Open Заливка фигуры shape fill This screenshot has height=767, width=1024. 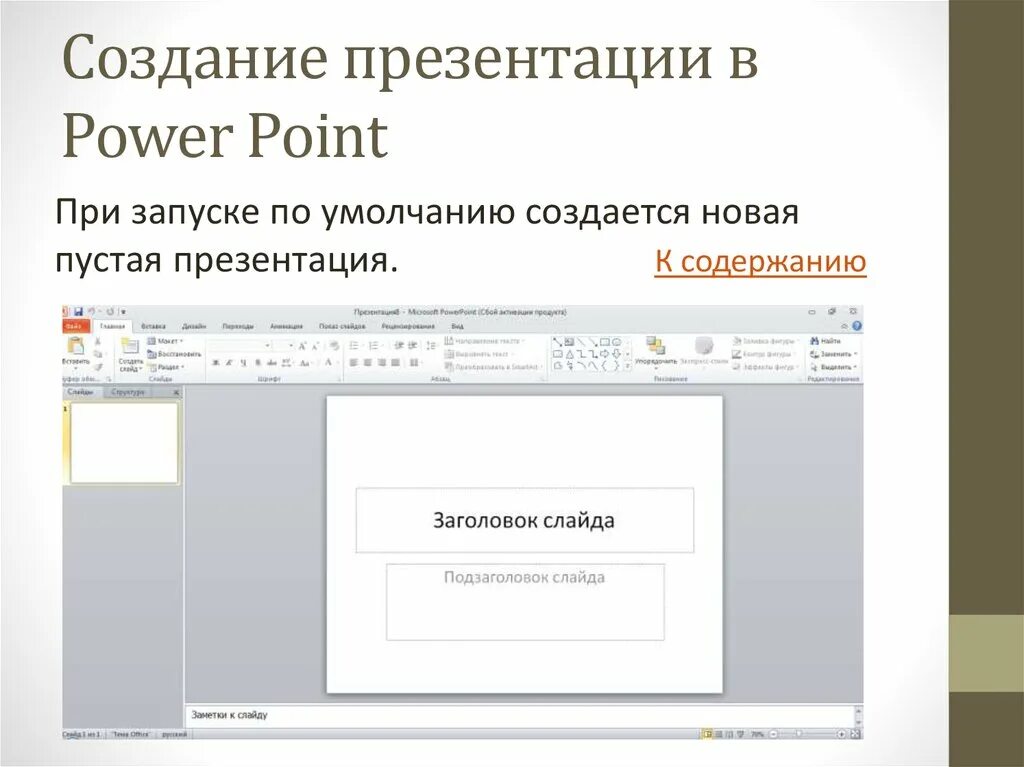click(765, 341)
